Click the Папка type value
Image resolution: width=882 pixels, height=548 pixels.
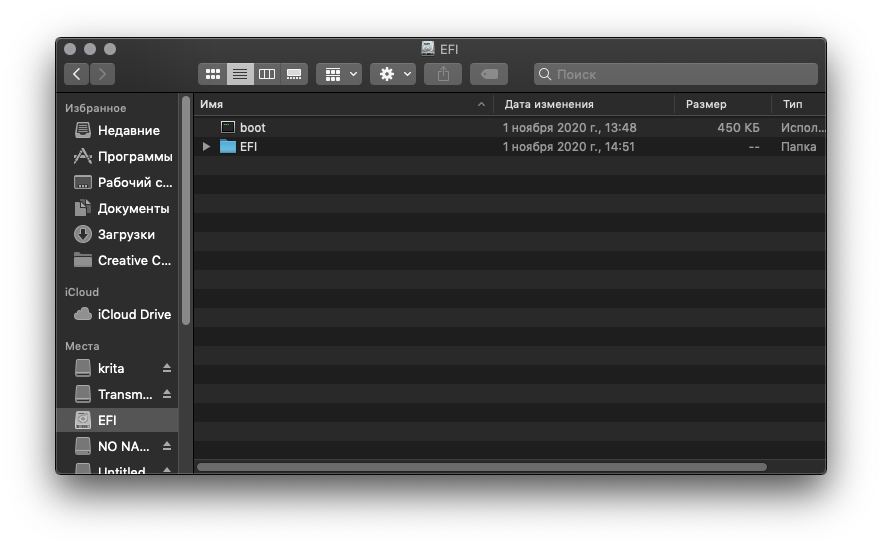[x=798, y=147]
